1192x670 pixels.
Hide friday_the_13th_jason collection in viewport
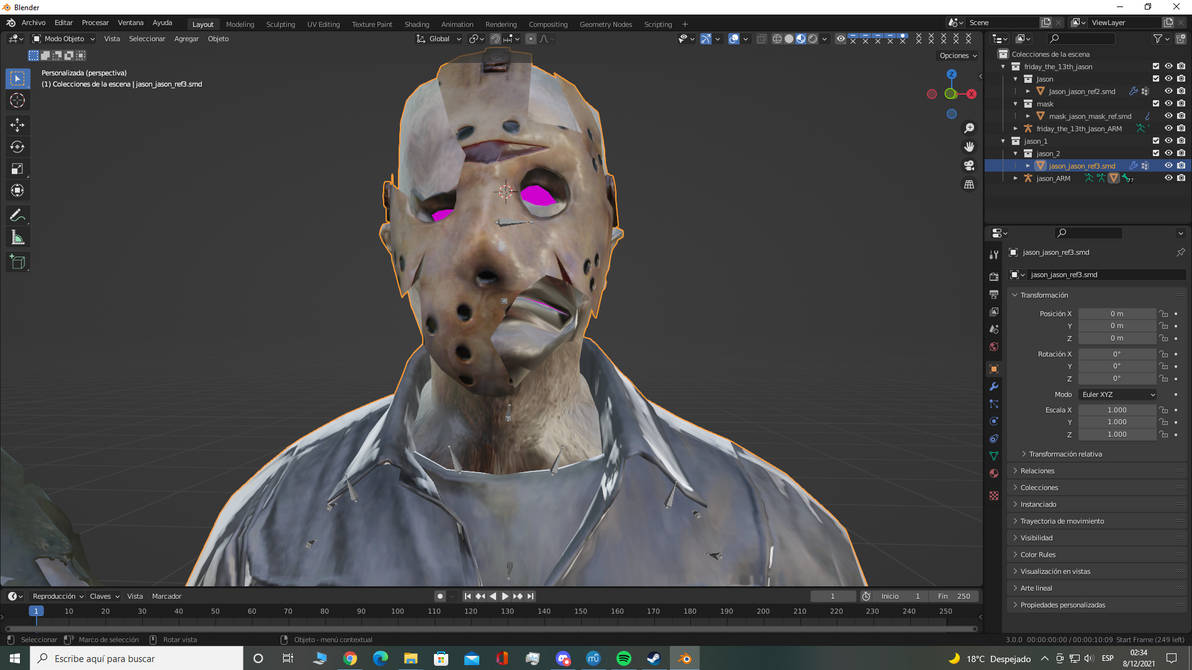1168,67
